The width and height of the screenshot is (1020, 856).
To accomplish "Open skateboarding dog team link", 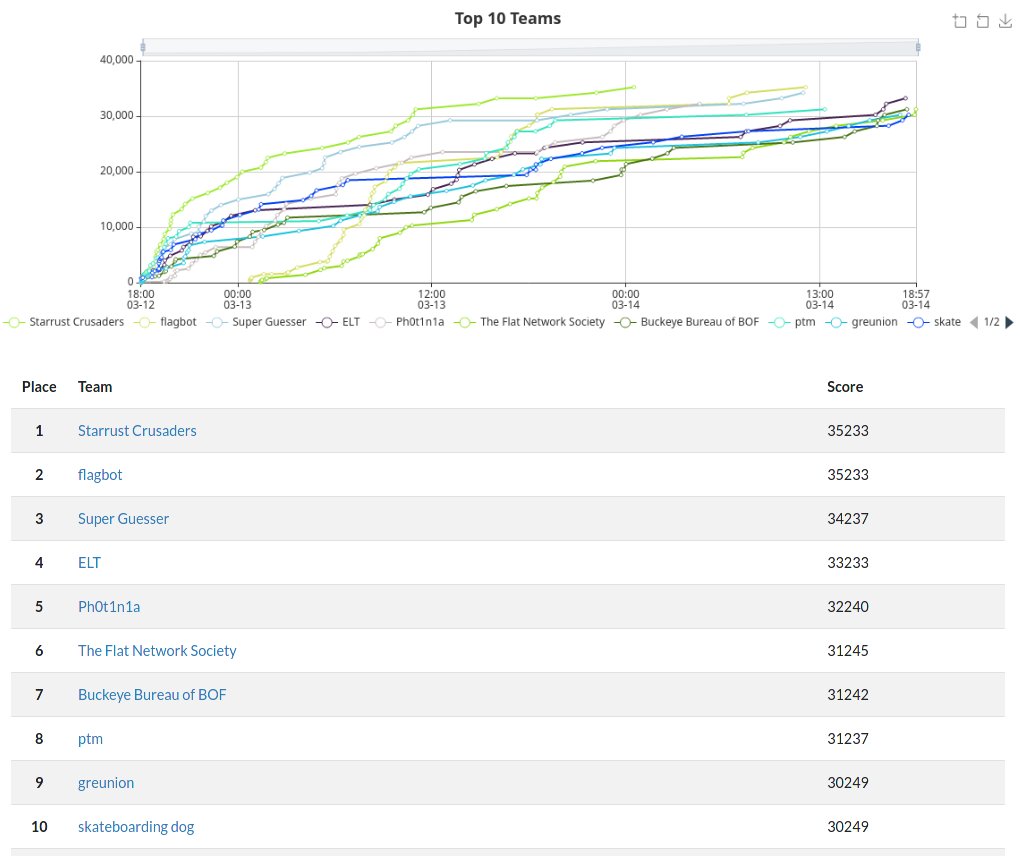I will point(136,827).
